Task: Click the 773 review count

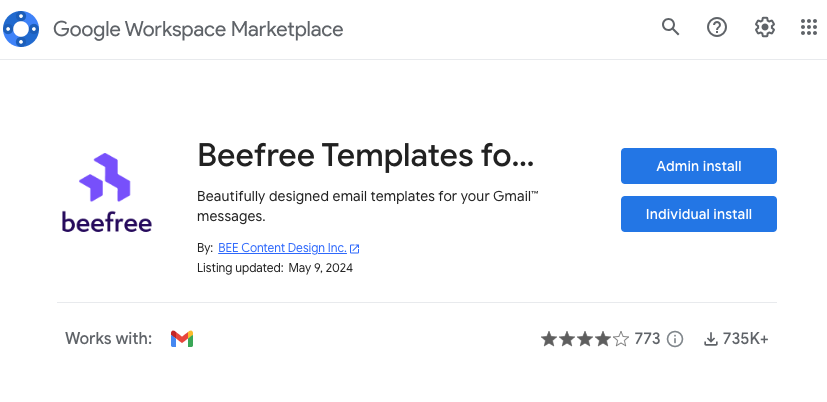Action: [647, 339]
